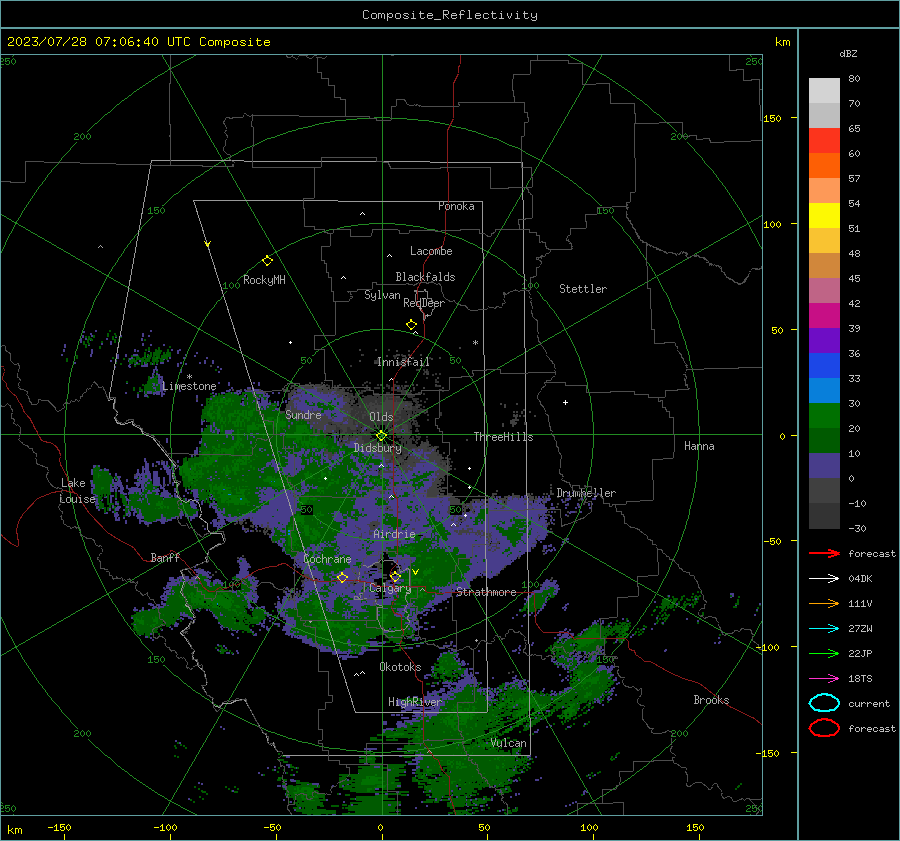Click the Blackfalds city label
Viewport: 900px width, 841px height.
tap(425, 277)
